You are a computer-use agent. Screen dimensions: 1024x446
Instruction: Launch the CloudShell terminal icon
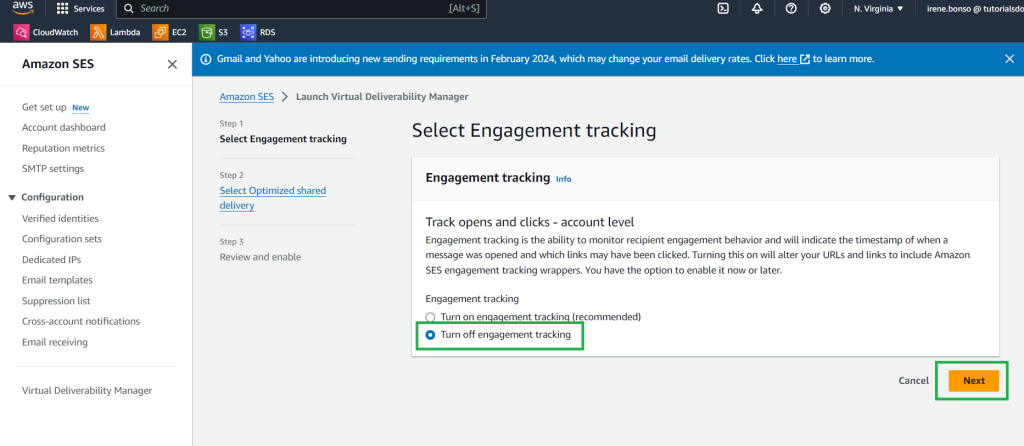pyautogui.click(x=723, y=8)
